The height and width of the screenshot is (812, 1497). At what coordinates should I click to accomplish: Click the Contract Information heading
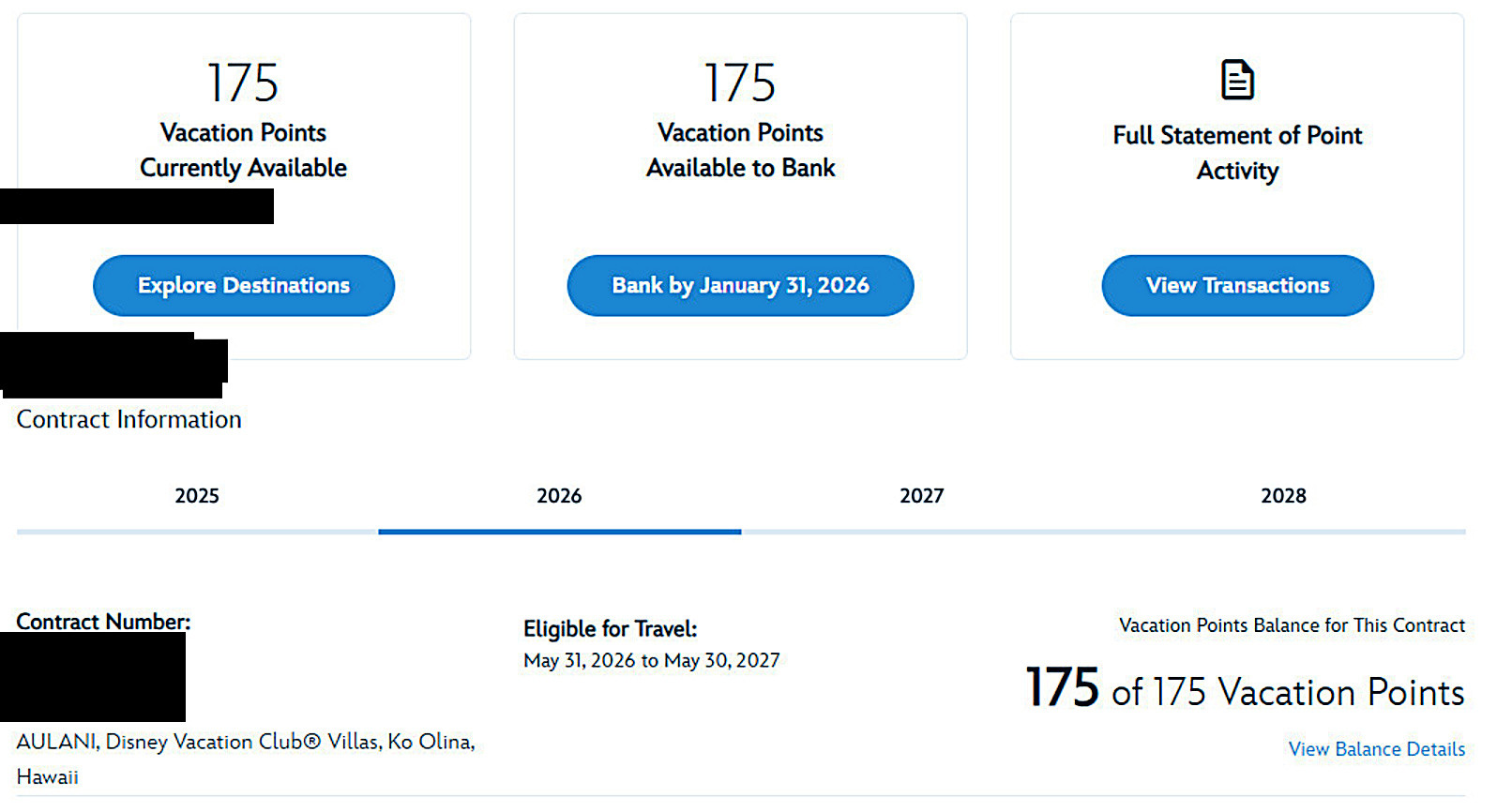(x=129, y=419)
